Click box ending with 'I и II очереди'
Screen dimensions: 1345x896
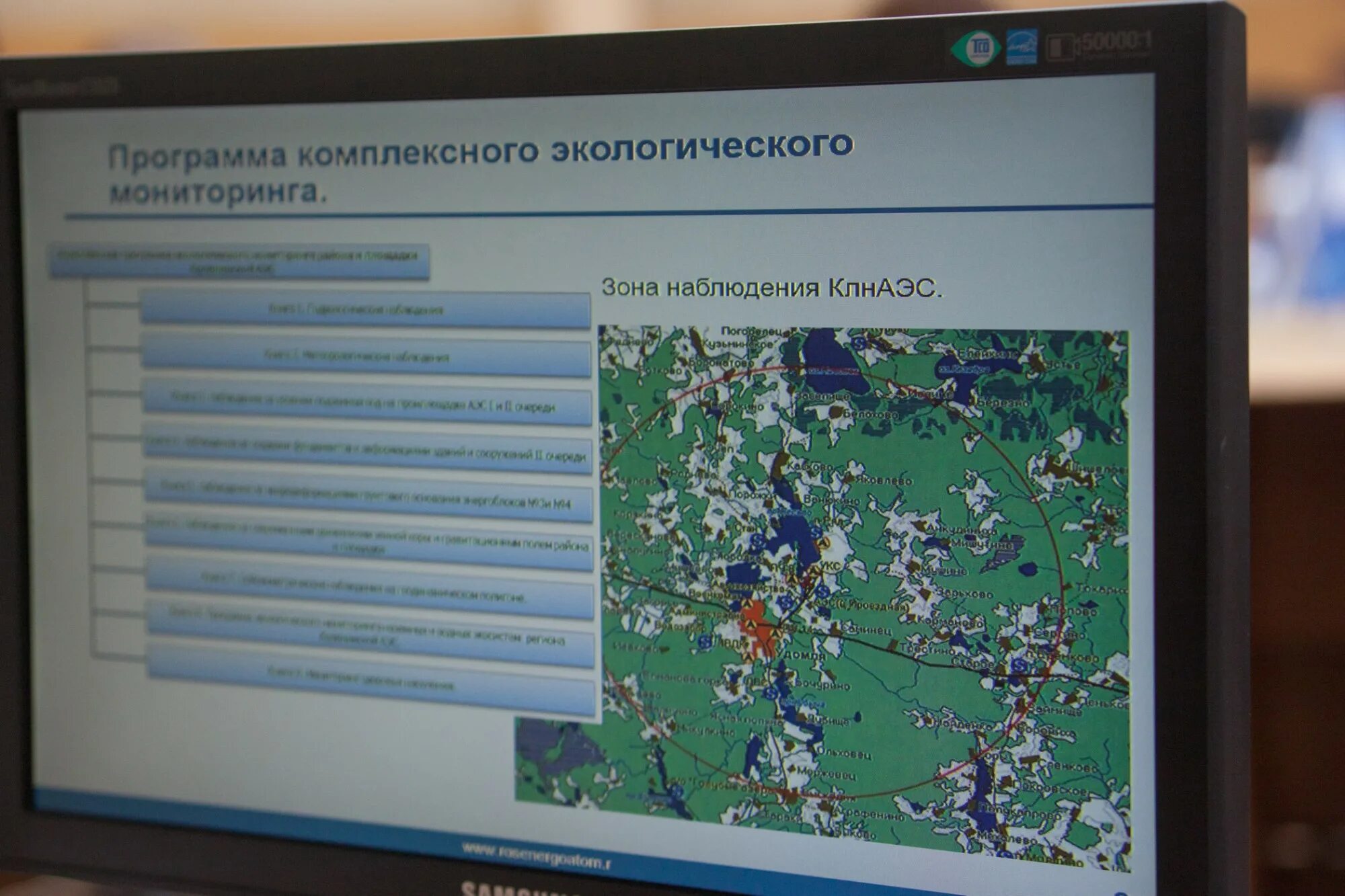point(367,403)
